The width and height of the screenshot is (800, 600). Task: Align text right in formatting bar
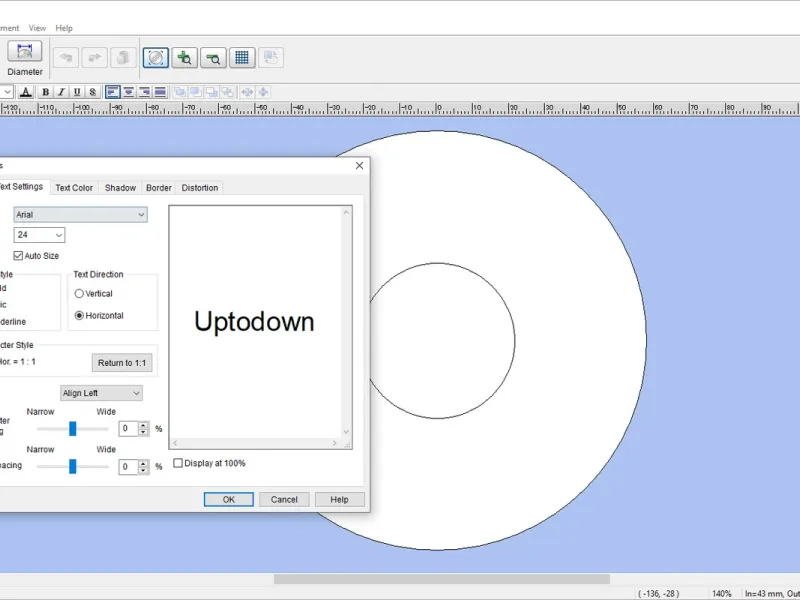[144, 92]
